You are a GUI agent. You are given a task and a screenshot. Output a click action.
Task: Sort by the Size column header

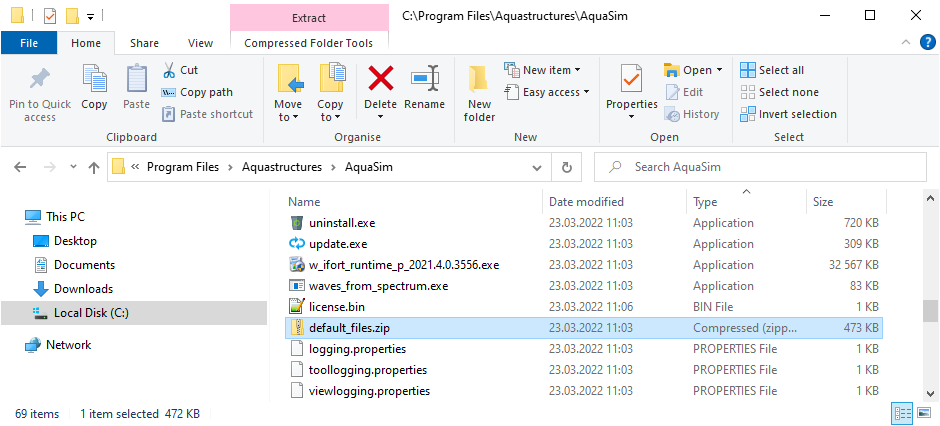(822, 202)
